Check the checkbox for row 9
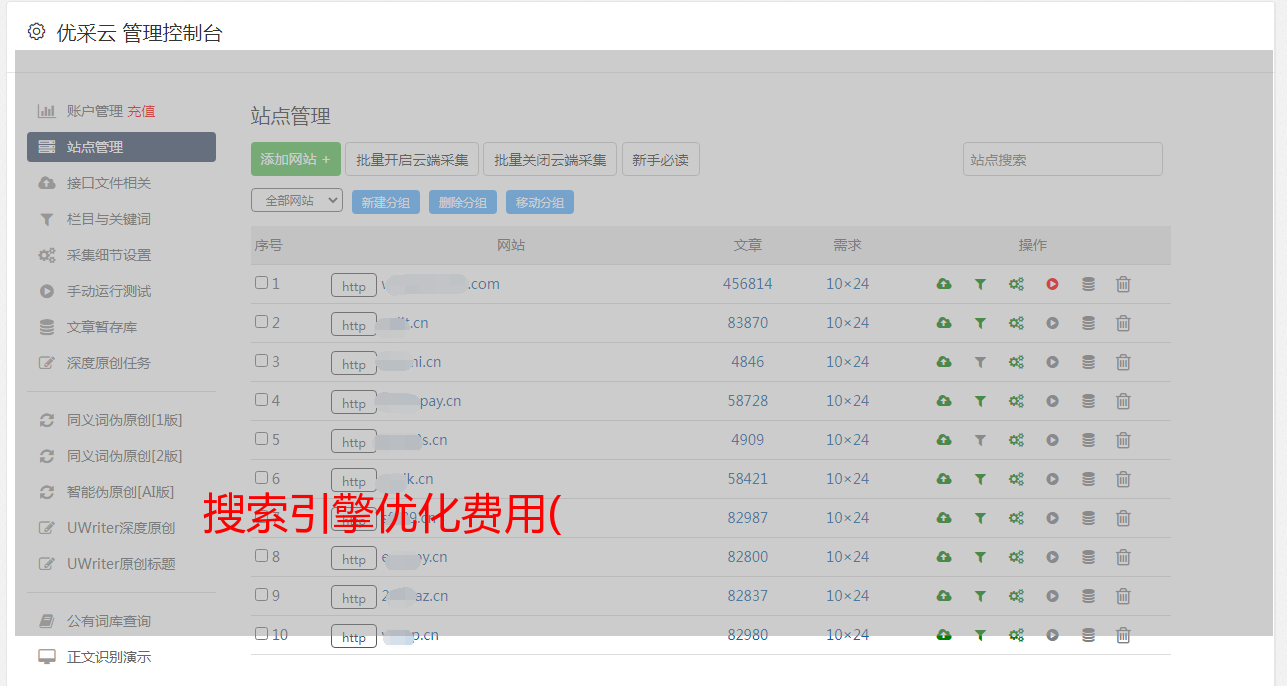 (x=261, y=595)
